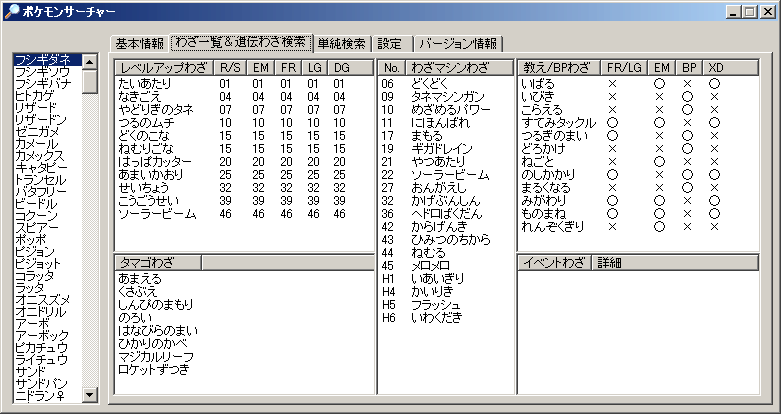
Task: Click the 教え/BPわざ column header
Action: click(559, 68)
